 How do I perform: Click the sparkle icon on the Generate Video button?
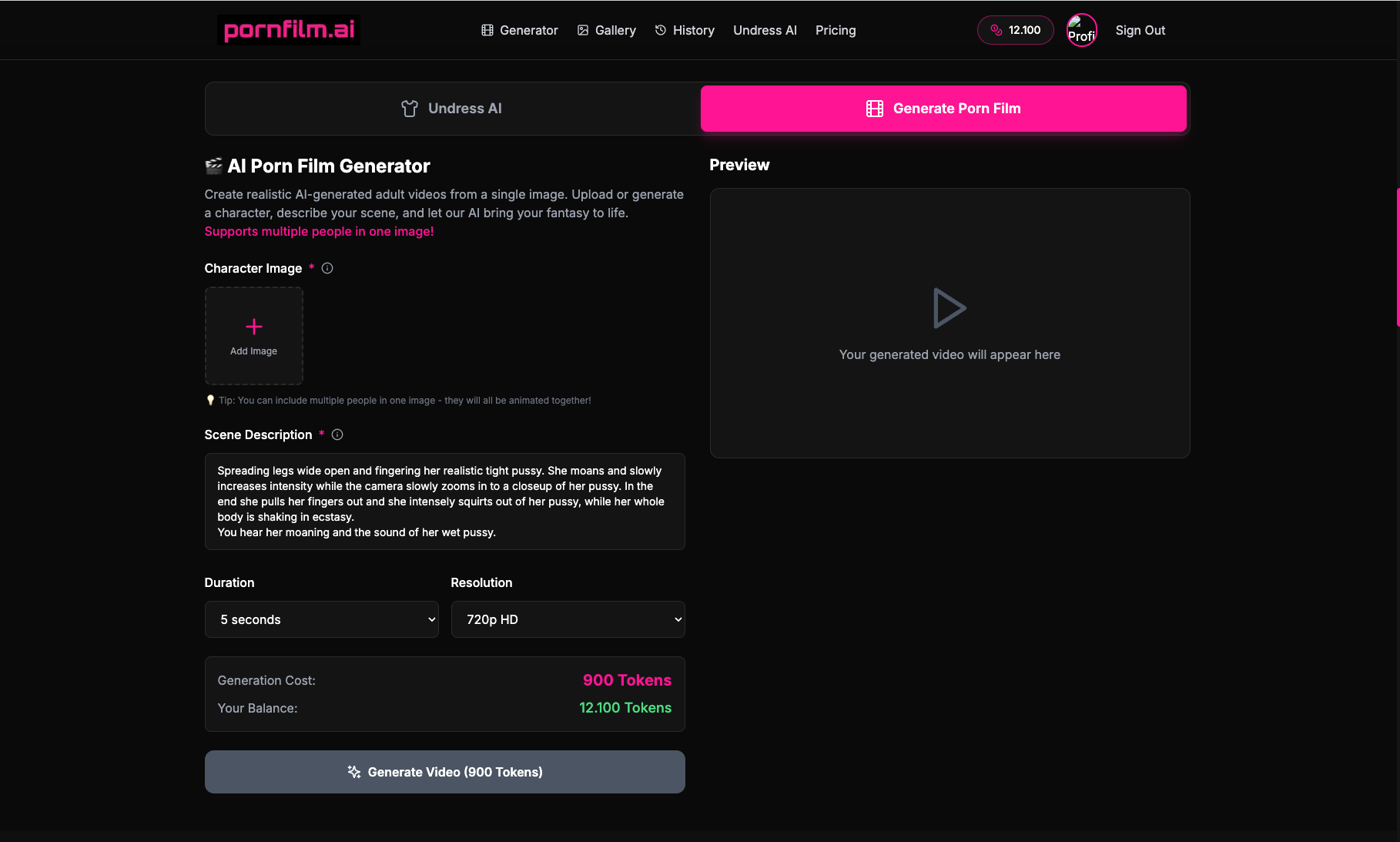[x=354, y=771]
